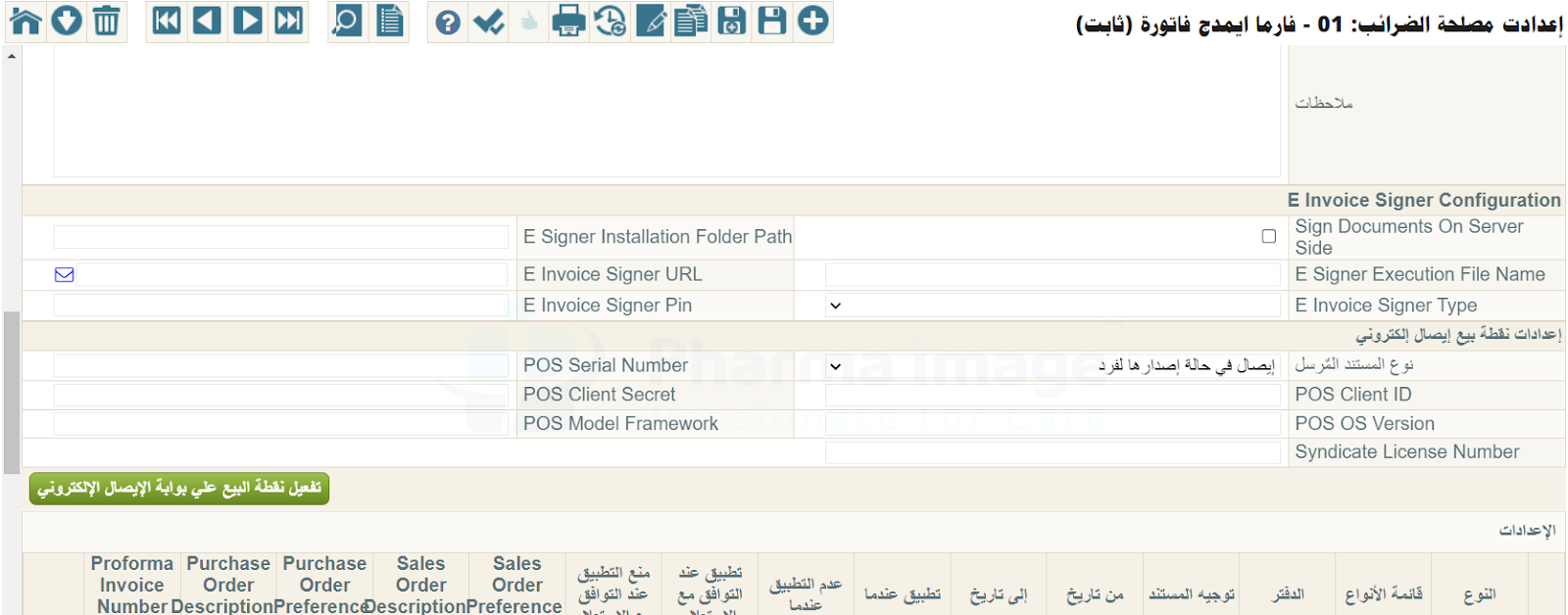Image resolution: width=1568 pixels, height=615 pixels.
Task: Go to previous record
Action: coord(207,21)
